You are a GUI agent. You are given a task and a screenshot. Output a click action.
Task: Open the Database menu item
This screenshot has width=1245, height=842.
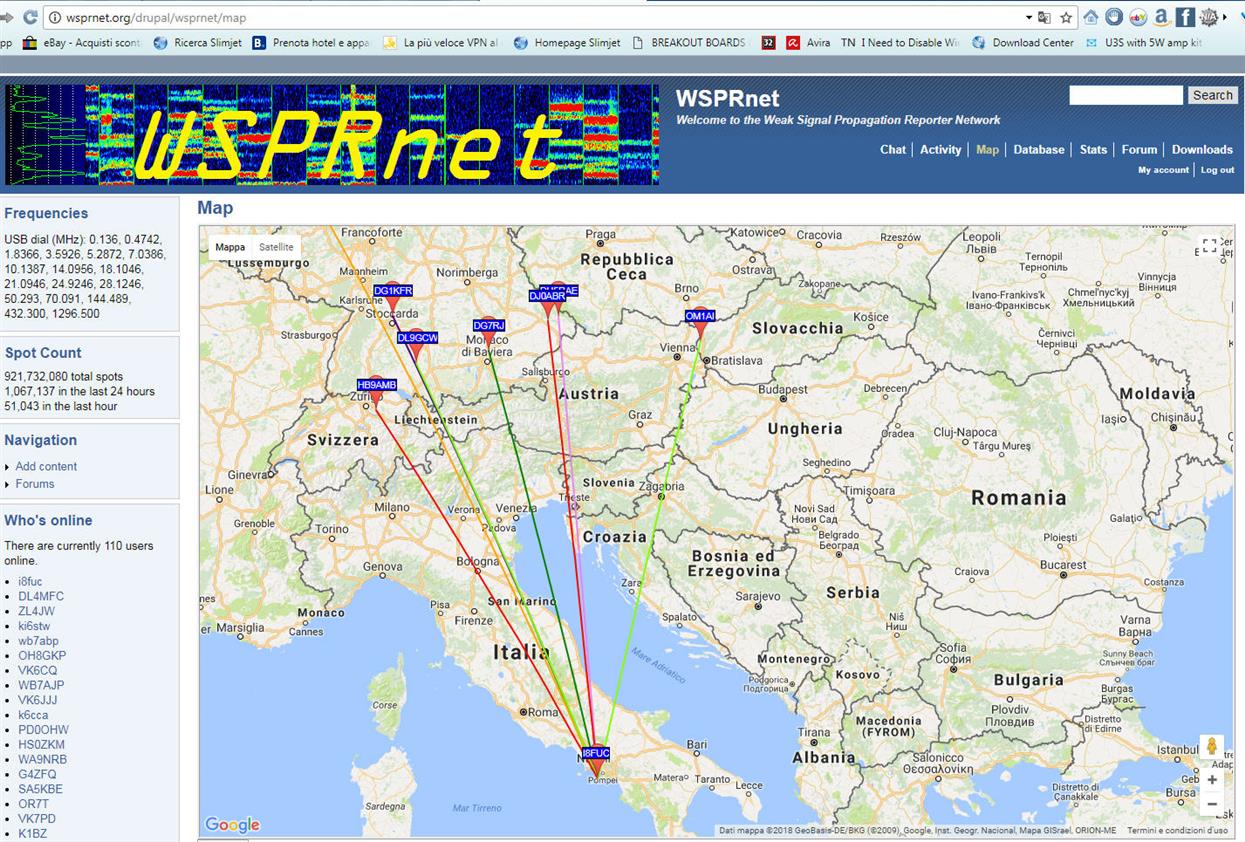pyautogui.click(x=1039, y=149)
